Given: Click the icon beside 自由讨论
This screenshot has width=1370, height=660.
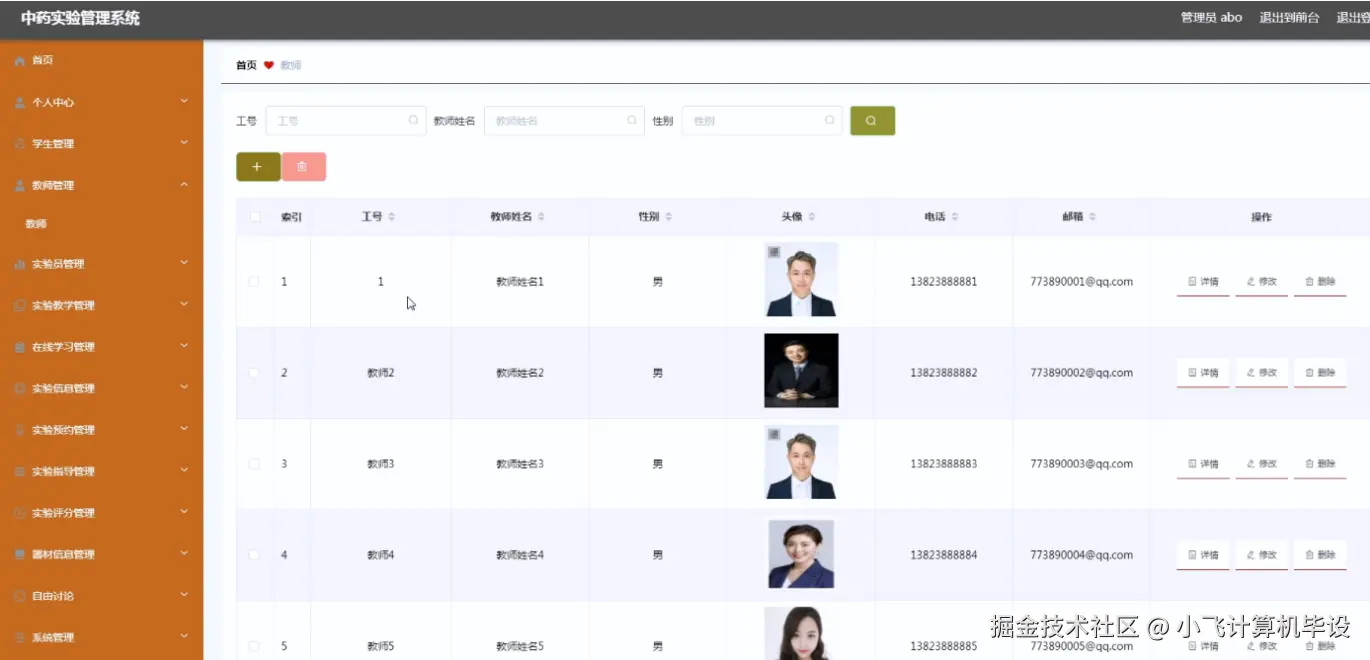Looking at the screenshot, I should (20, 596).
